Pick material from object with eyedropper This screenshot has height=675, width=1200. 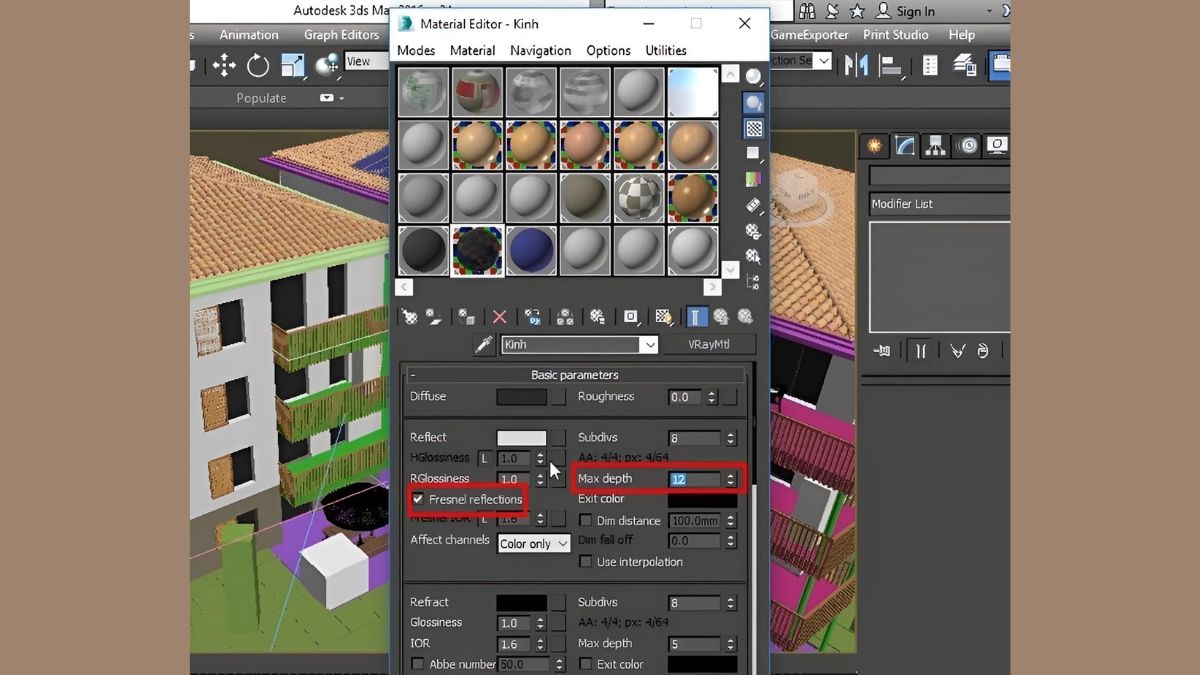click(x=485, y=344)
